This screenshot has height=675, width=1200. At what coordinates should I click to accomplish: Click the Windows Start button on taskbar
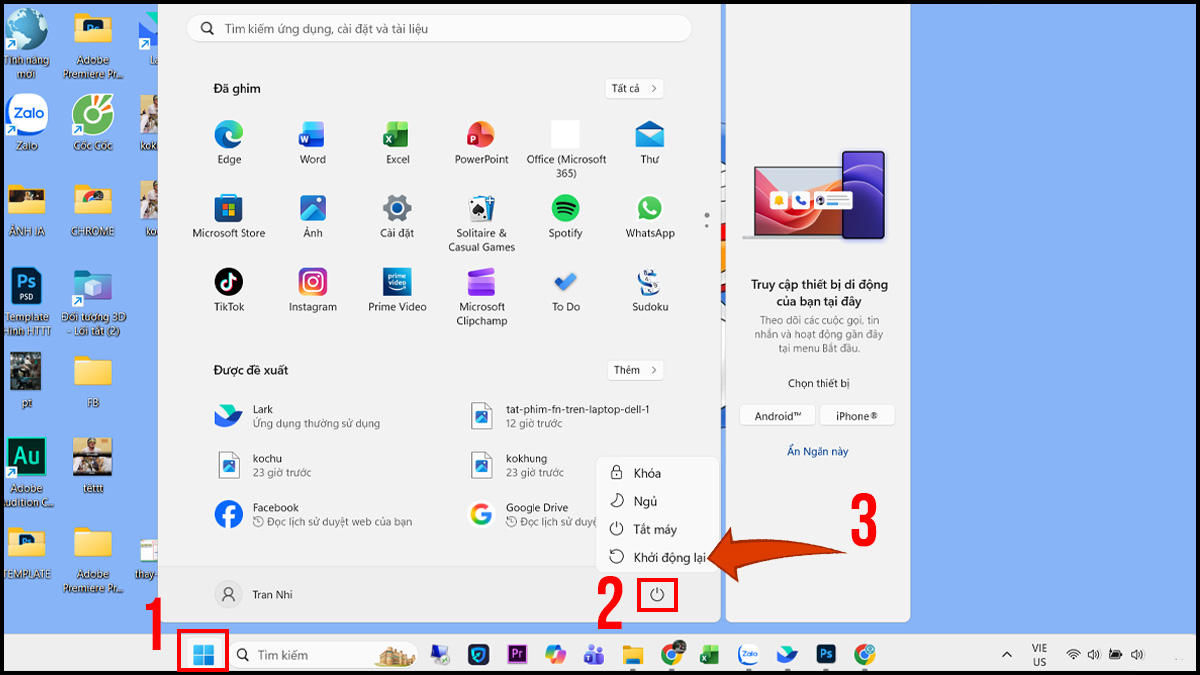pyautogui.click(x=204, y=654)
